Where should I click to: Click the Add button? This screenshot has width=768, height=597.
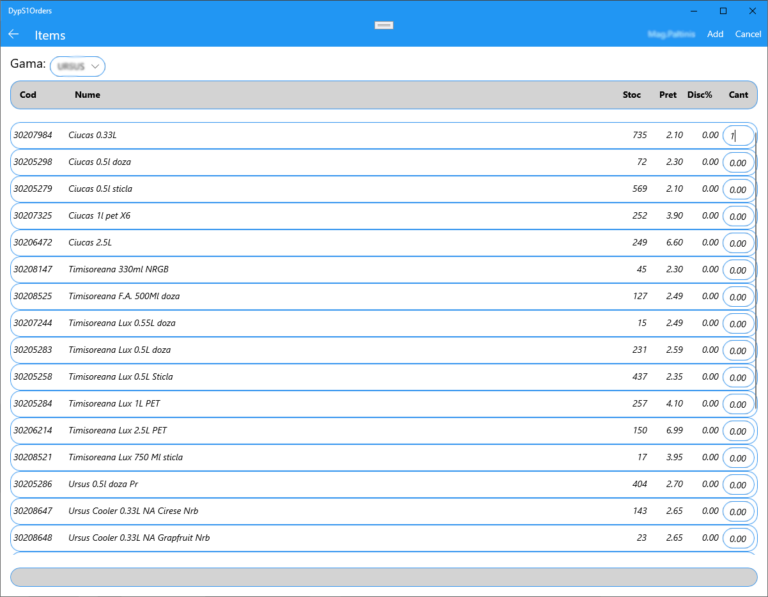[715, 34]
